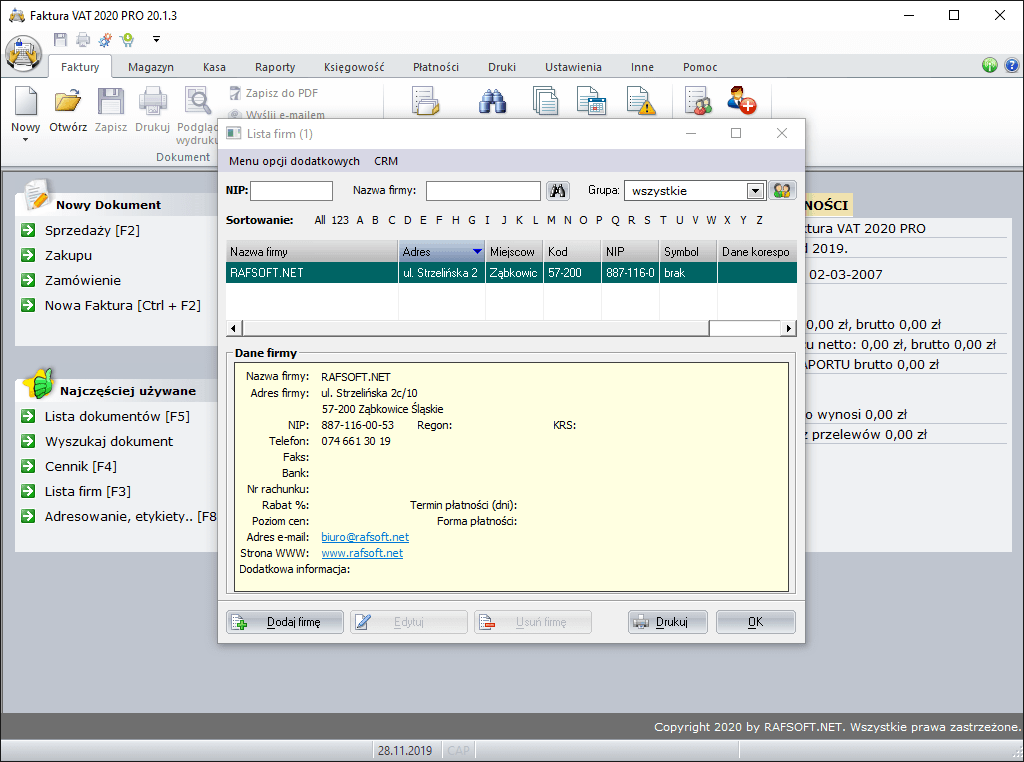Click the blue help question mark icon
Screen dimensions: 1024x762
(1012, 65)
